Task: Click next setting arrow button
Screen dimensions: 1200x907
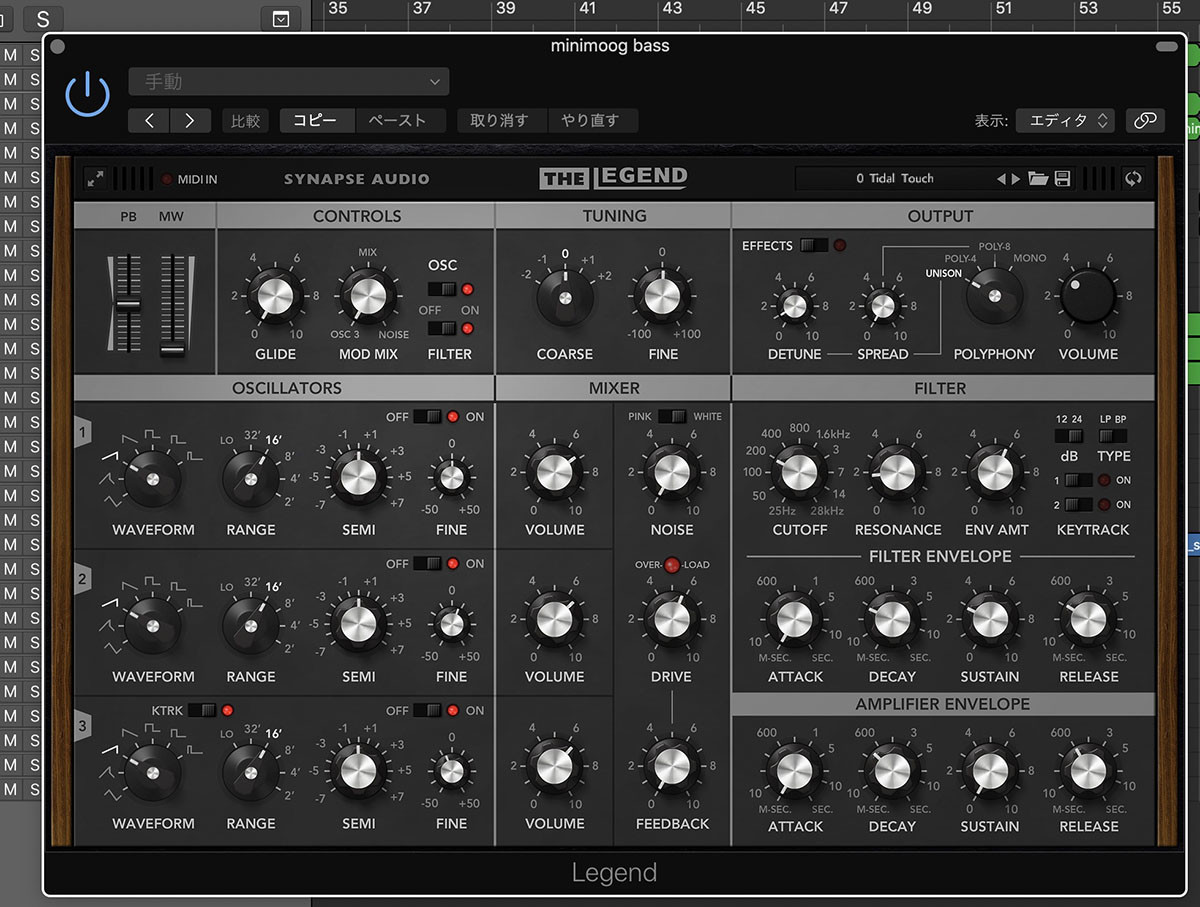Action: [189, 120]
